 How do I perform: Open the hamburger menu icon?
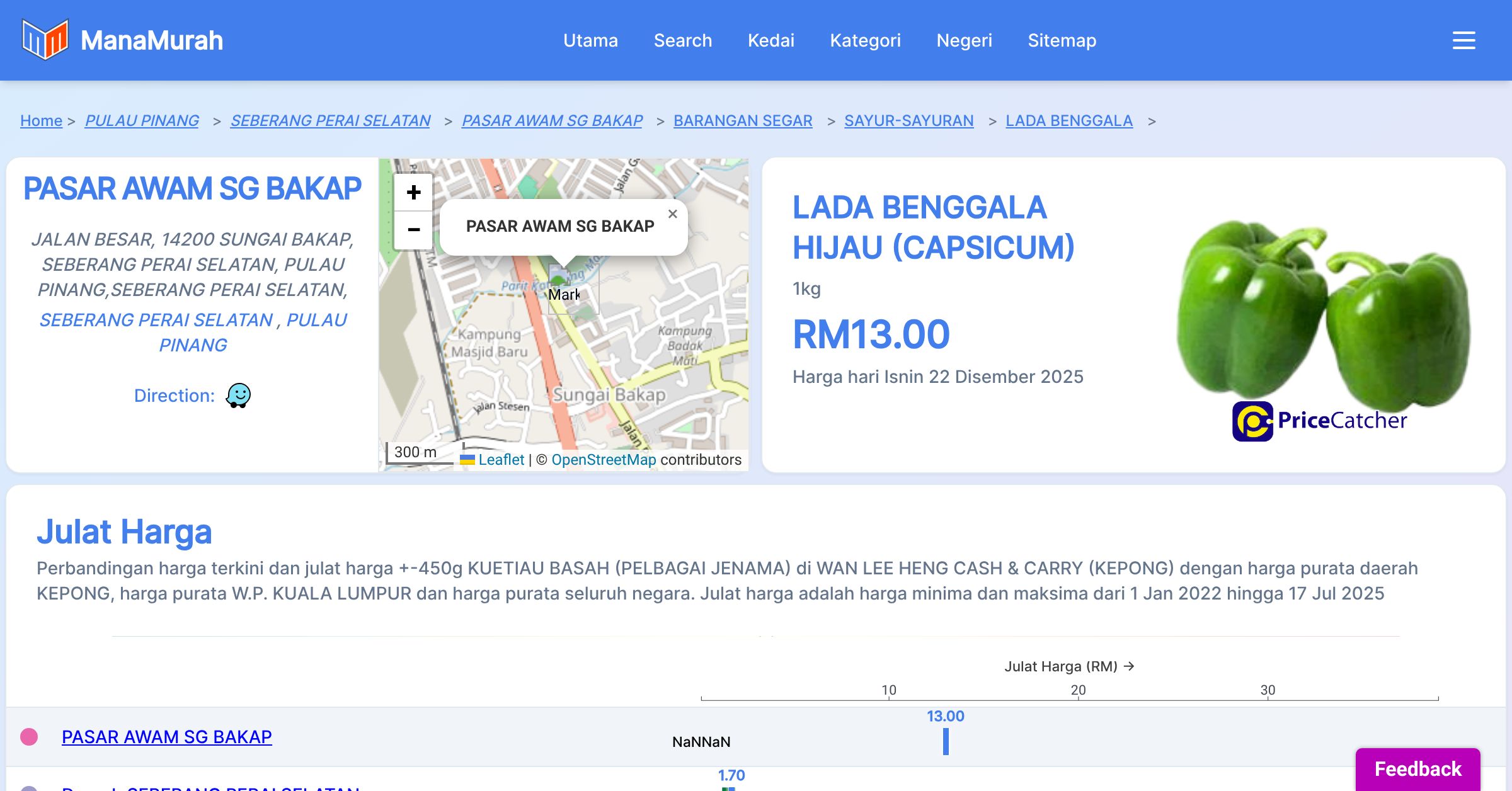click(x=1463, y=40)
